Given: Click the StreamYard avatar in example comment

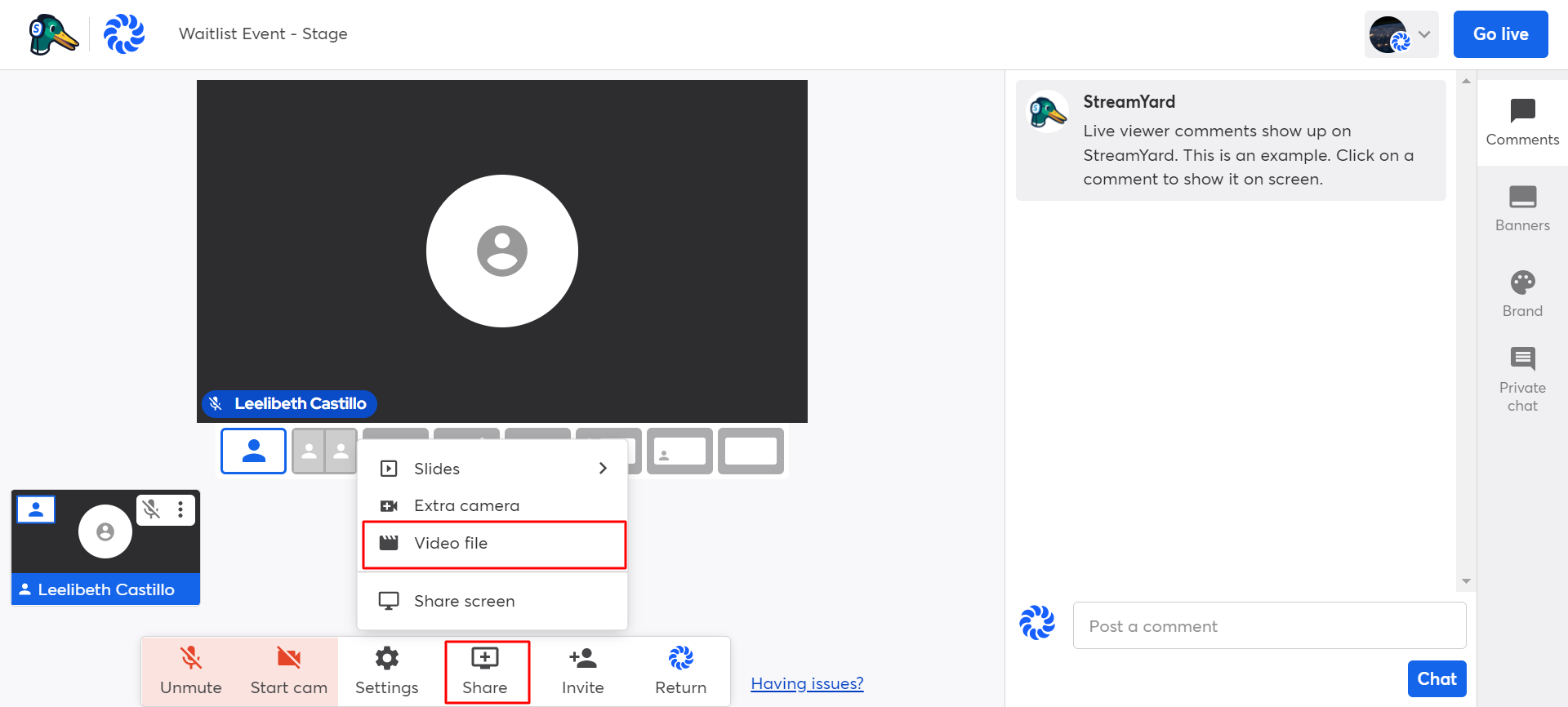Looking at the screenshot, I should point(1047,111).
